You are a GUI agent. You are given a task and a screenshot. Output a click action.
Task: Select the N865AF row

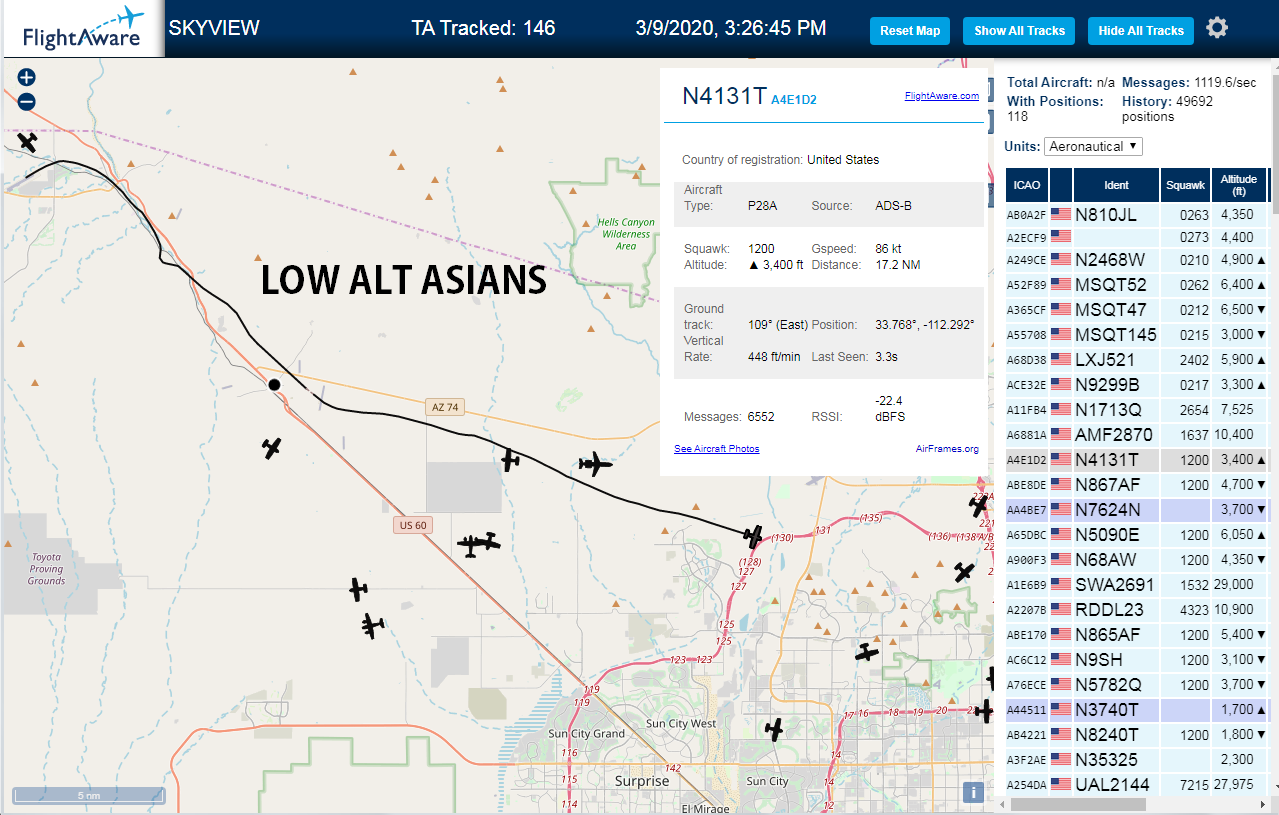(1137, 634)
